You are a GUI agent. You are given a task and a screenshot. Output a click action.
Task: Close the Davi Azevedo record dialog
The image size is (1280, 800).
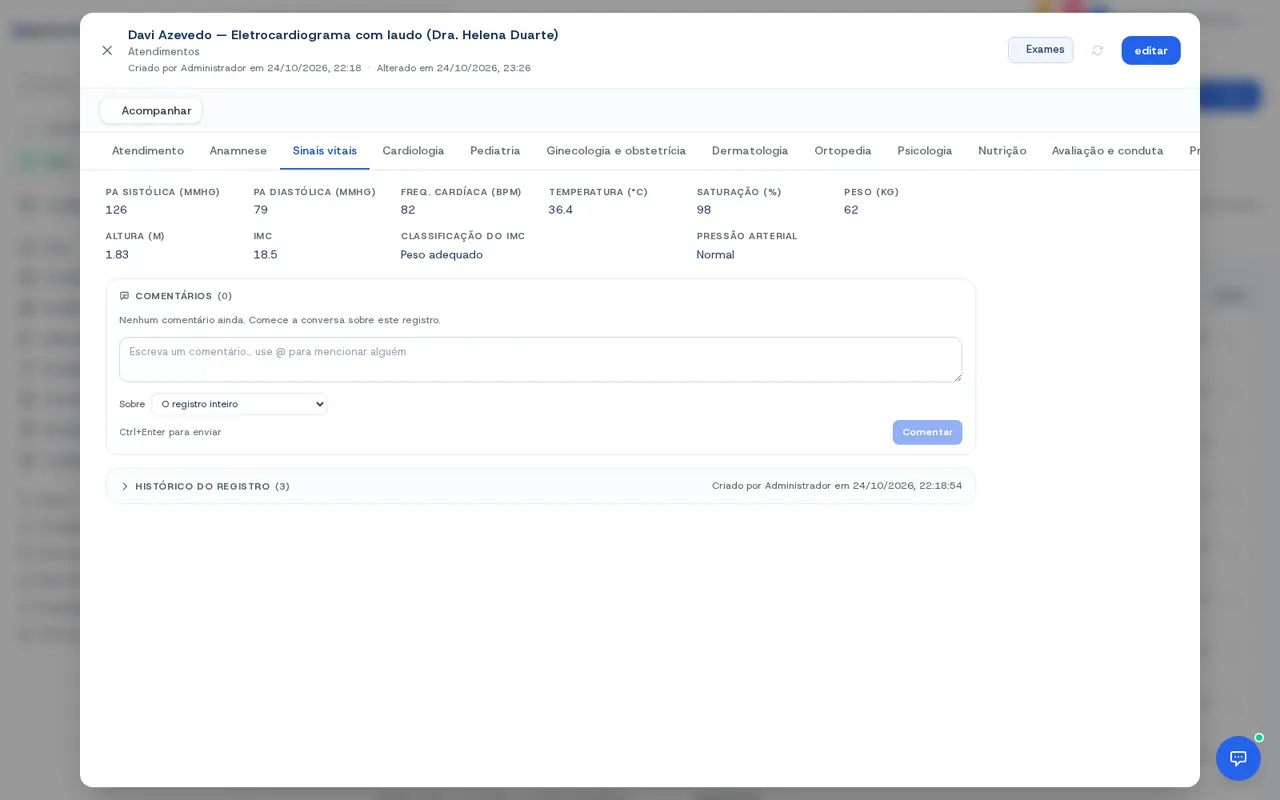pyautogui.click(x=107, y=50)
